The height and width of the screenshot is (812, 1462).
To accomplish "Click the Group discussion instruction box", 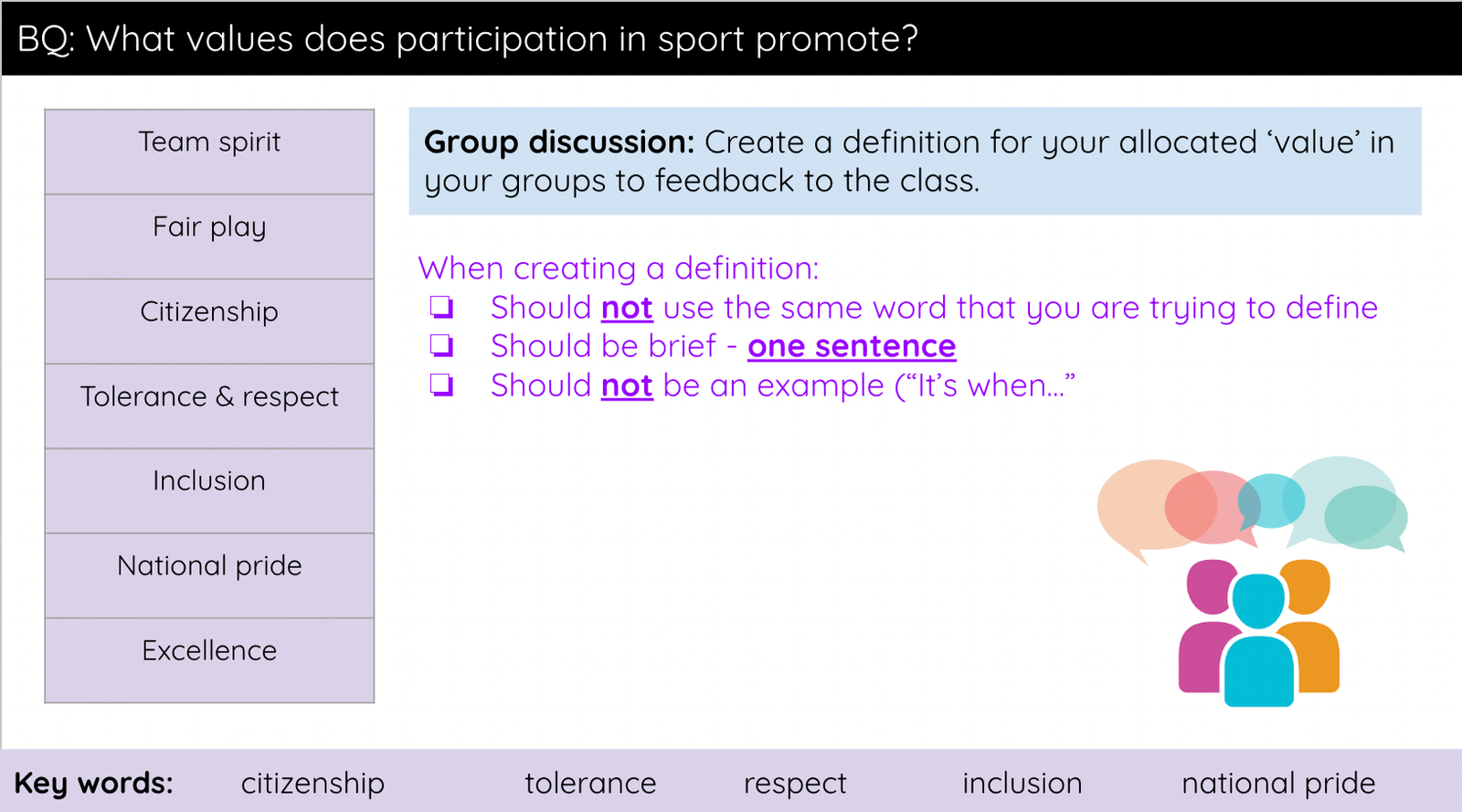I will (915, 161).
